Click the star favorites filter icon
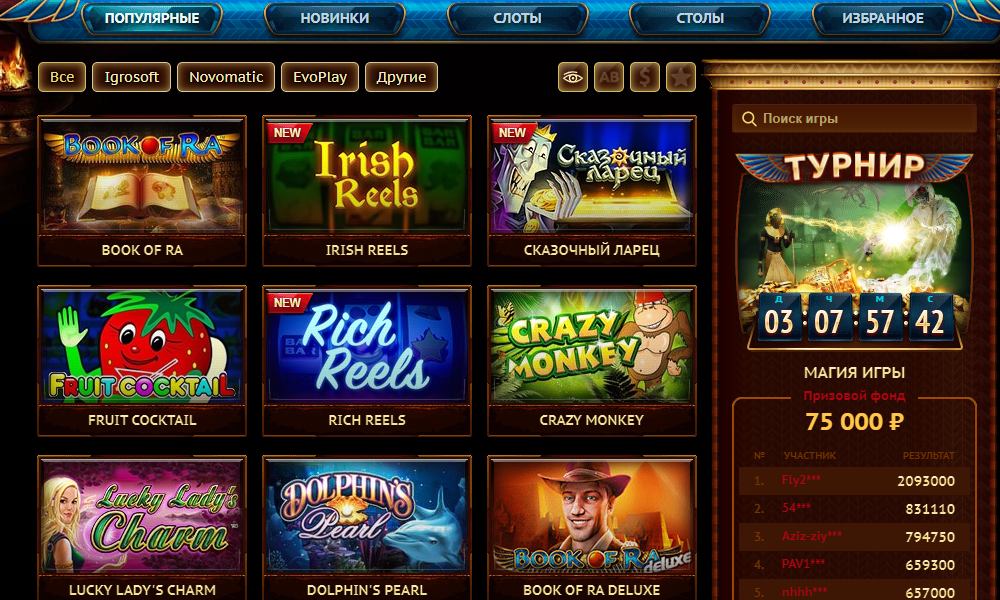Viewport: 1000px width, 600px height. coord(680,77)
